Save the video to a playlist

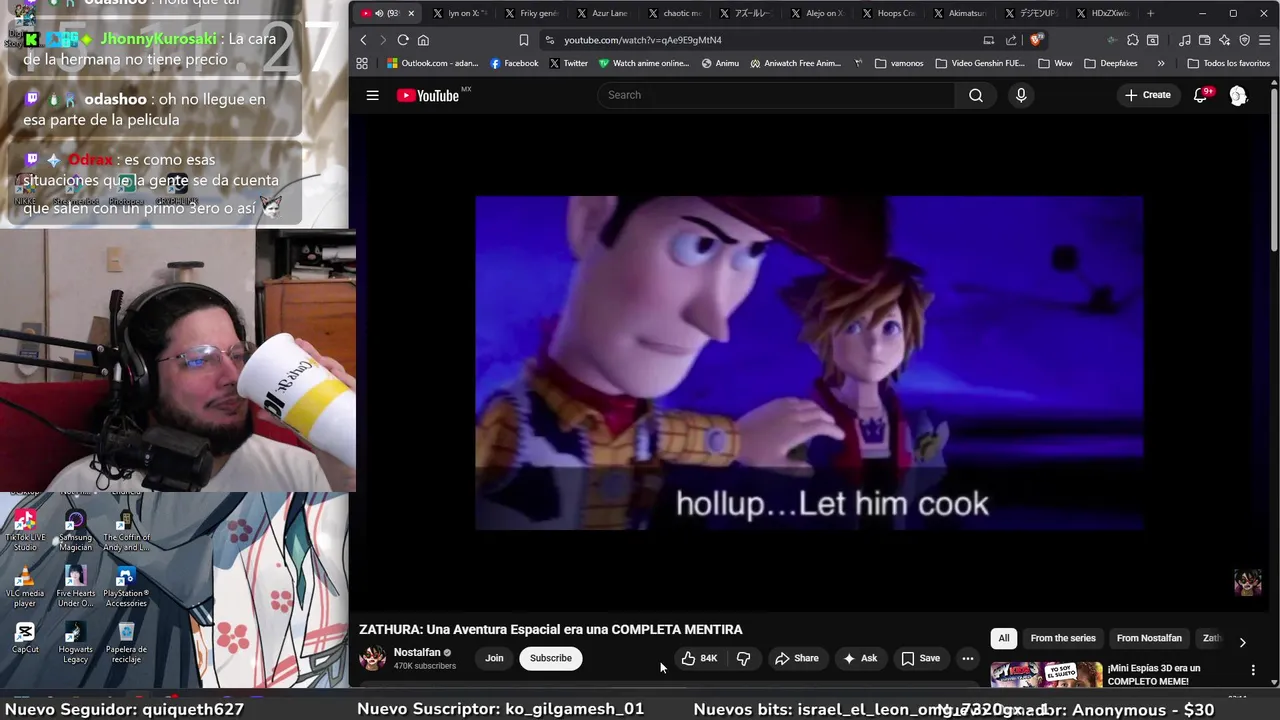[x=921, y=658]
